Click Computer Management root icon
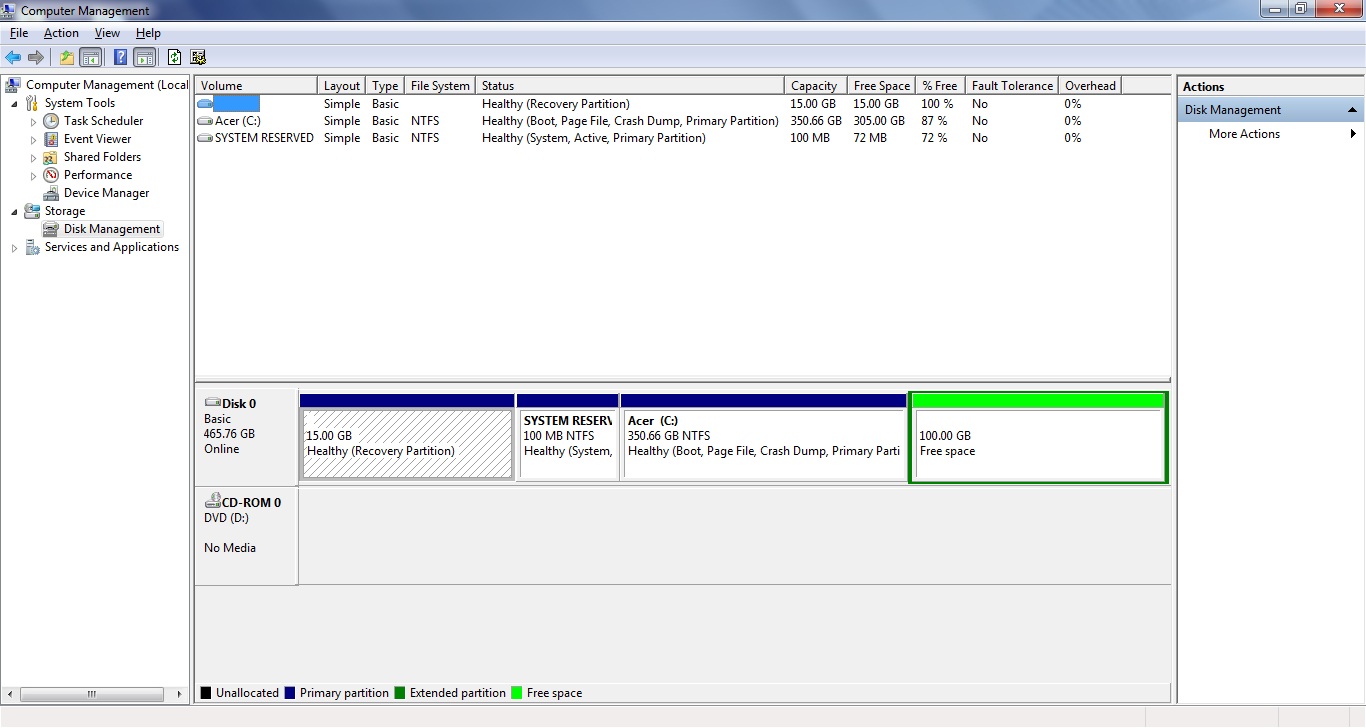Screen dimensions: 1366x728 pos(13,85)
